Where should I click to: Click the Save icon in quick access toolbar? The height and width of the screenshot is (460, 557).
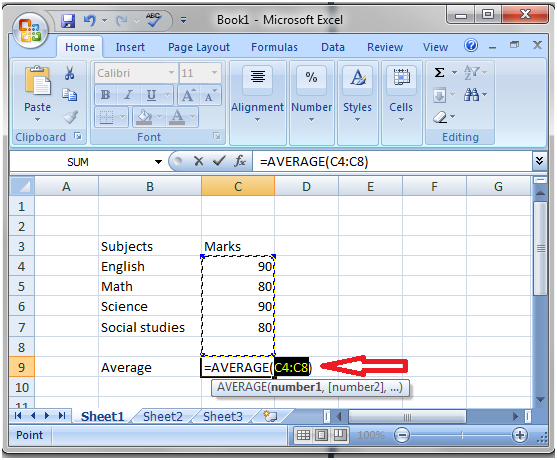pyautogui.click(x=67, y=21)
